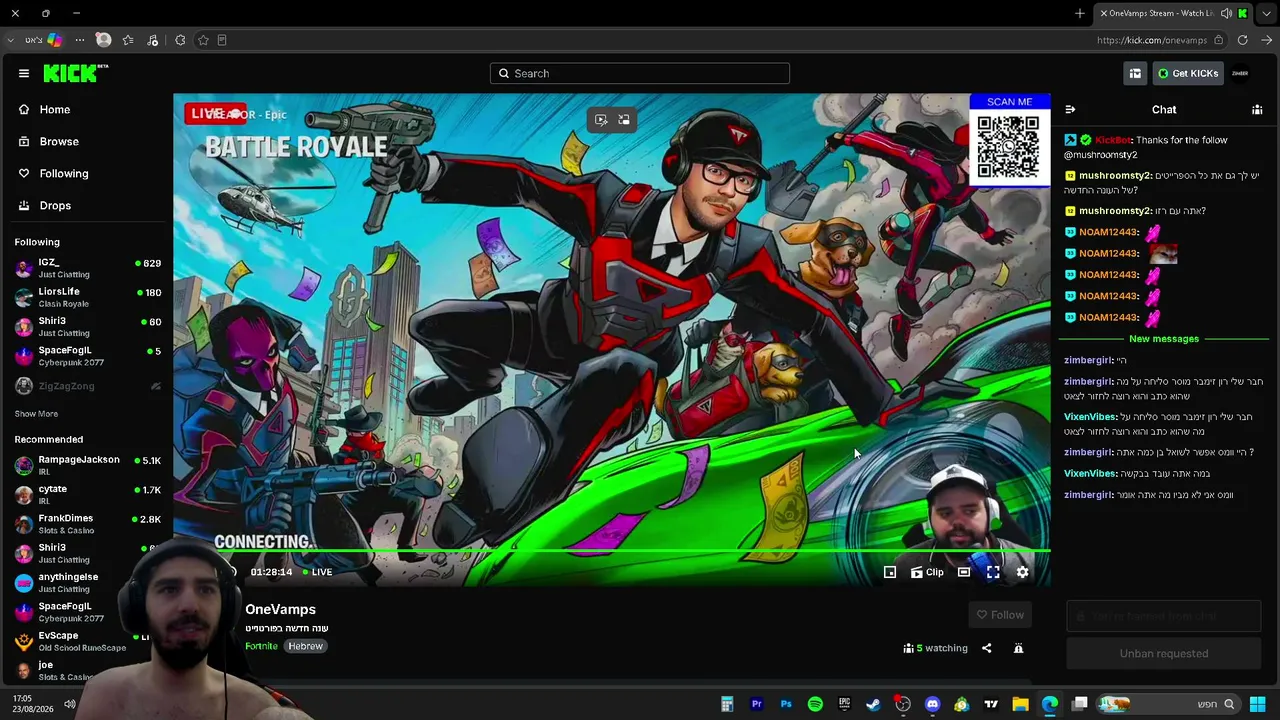Screen dimensions: 1280x720
Task: Open the Fortnite category link
Action: point(261,646)
